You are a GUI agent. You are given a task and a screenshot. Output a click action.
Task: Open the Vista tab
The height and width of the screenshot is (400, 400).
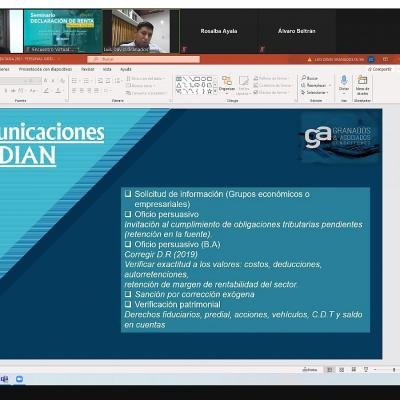click(x=107, y=69)
